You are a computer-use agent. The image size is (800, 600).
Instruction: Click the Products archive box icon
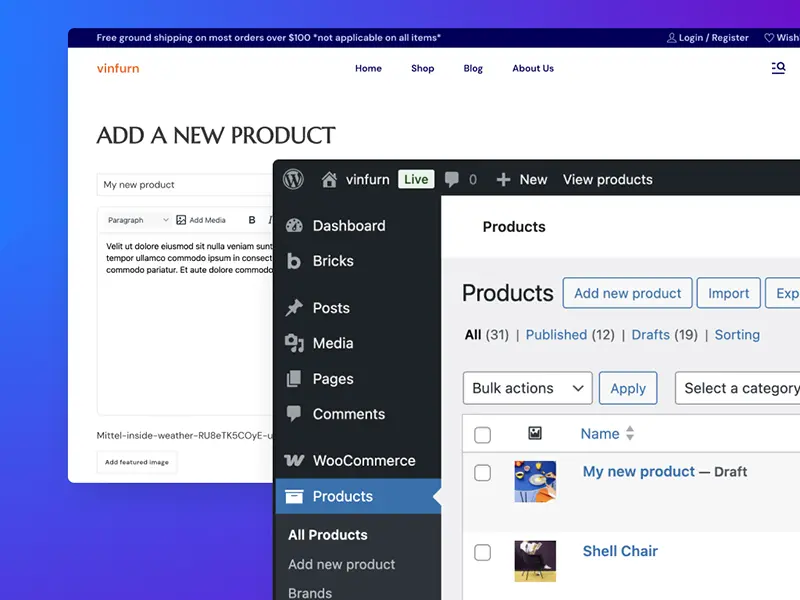coord(294,496)
